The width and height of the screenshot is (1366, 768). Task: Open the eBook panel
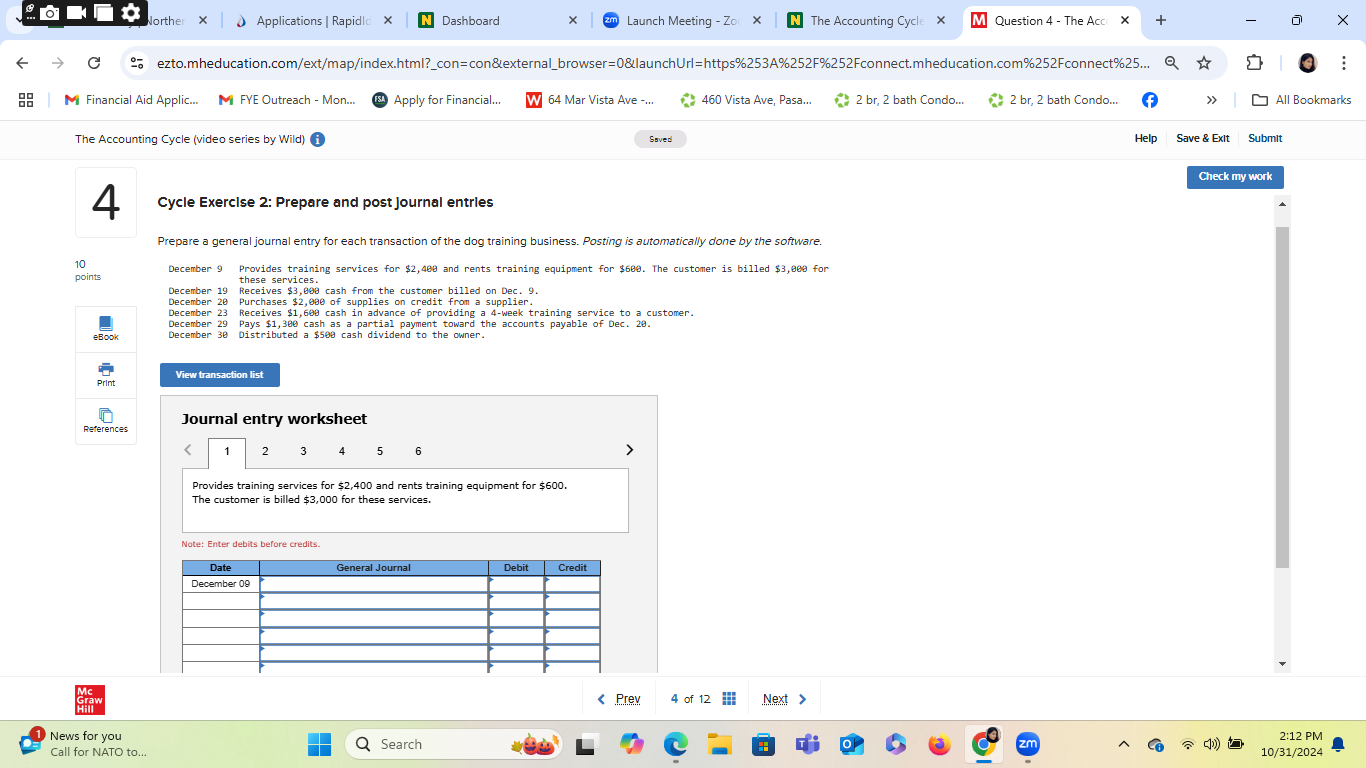coord(105,329)
